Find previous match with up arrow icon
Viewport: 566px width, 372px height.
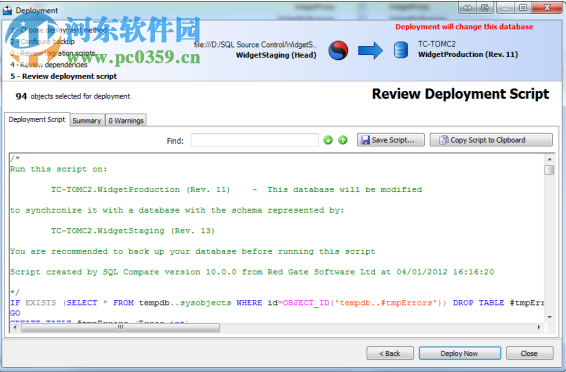pyautogui.click(x=343, y=140)
